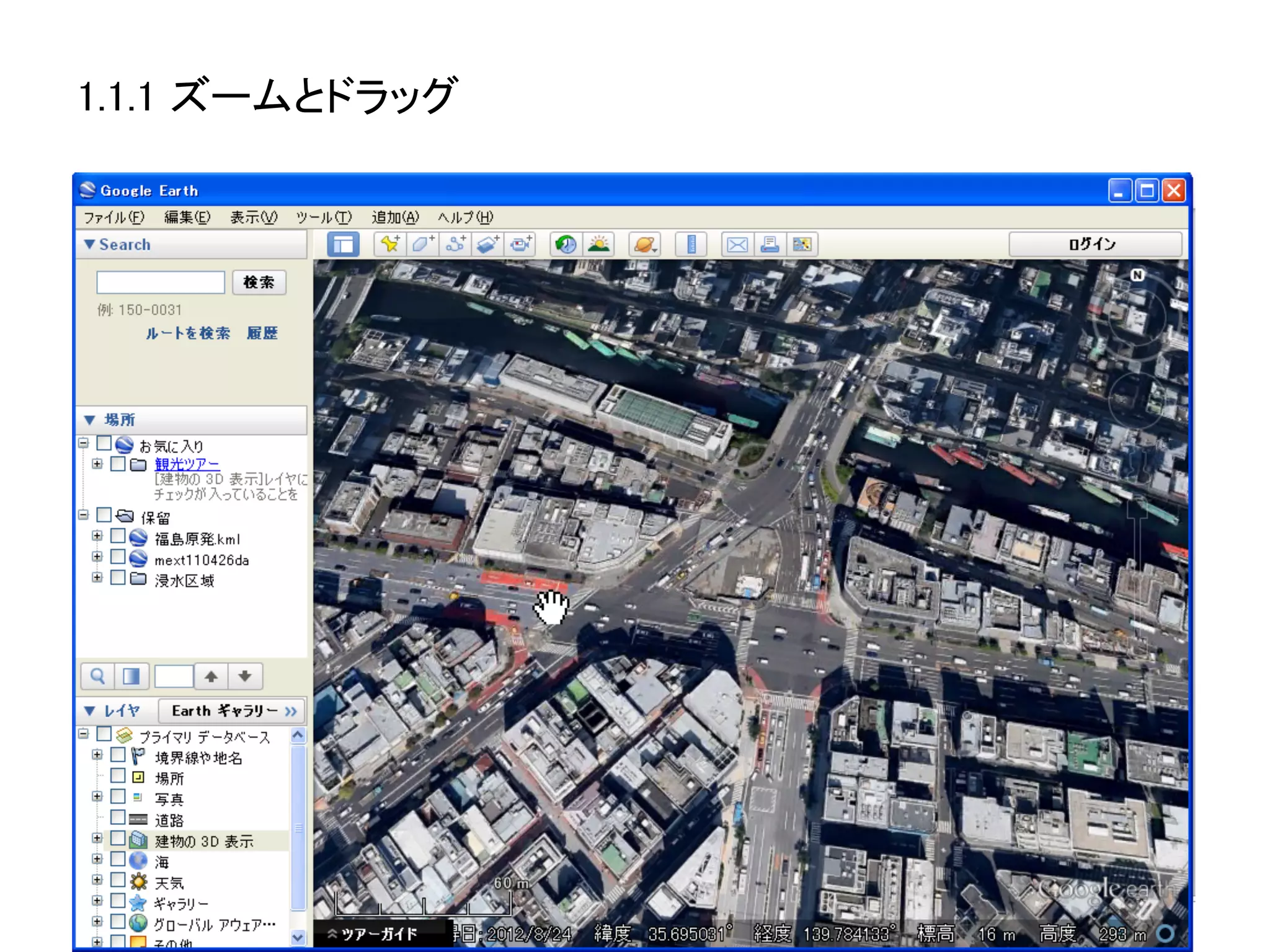Open the ヘルプ(H) menu
1270x952 pixels.
point(466,218)
